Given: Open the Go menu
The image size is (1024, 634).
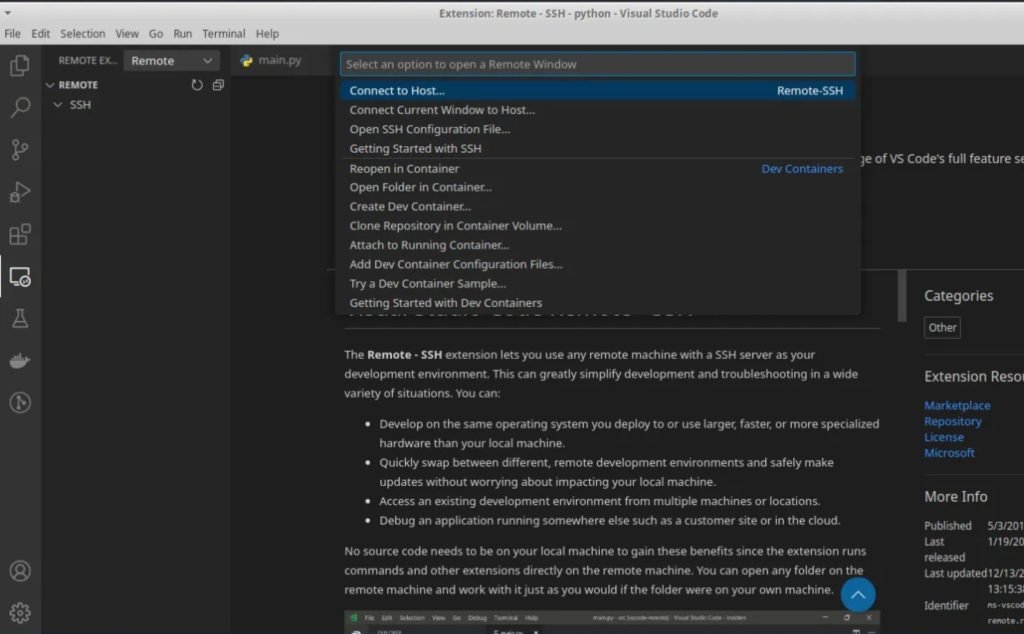Looking at the screenshot, I should [155, 33].
